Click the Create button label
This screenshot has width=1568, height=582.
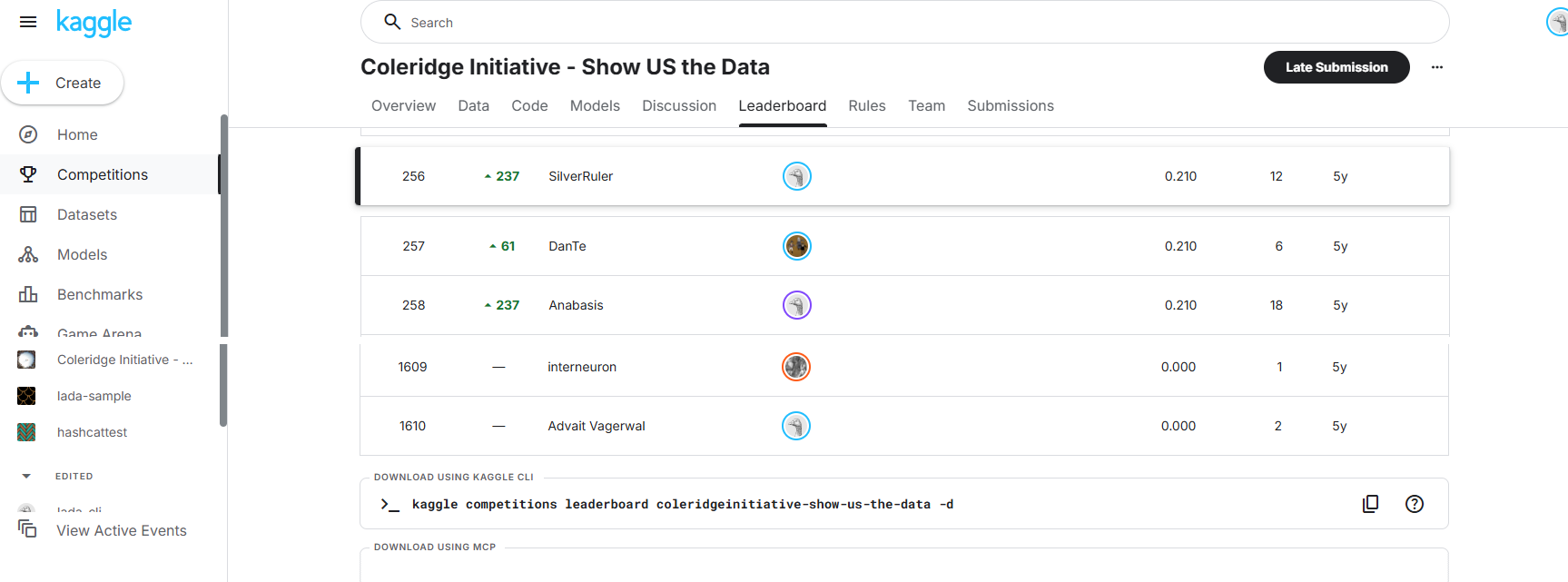[x=78, y=83]
